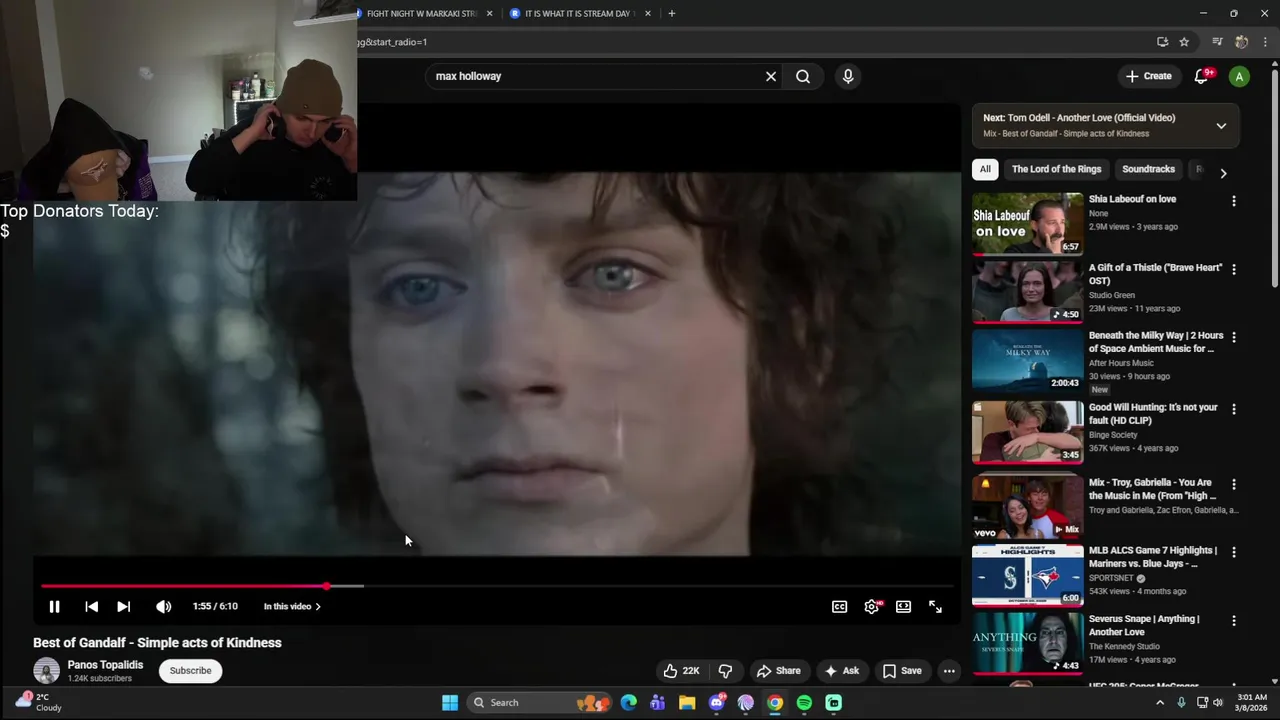
Task: Close the 'IT IS WHAT IT IS' tab
Action: click(648, 13)
